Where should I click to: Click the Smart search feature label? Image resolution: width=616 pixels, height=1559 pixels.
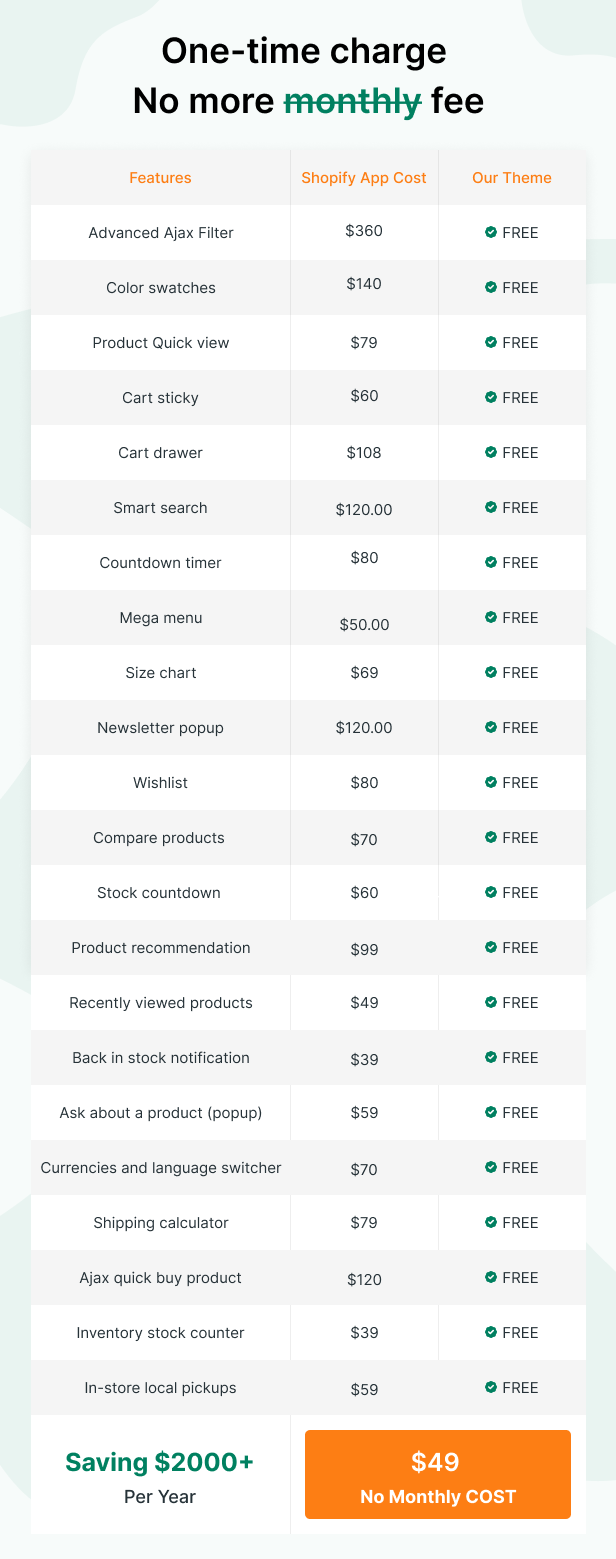click(160, 508)
